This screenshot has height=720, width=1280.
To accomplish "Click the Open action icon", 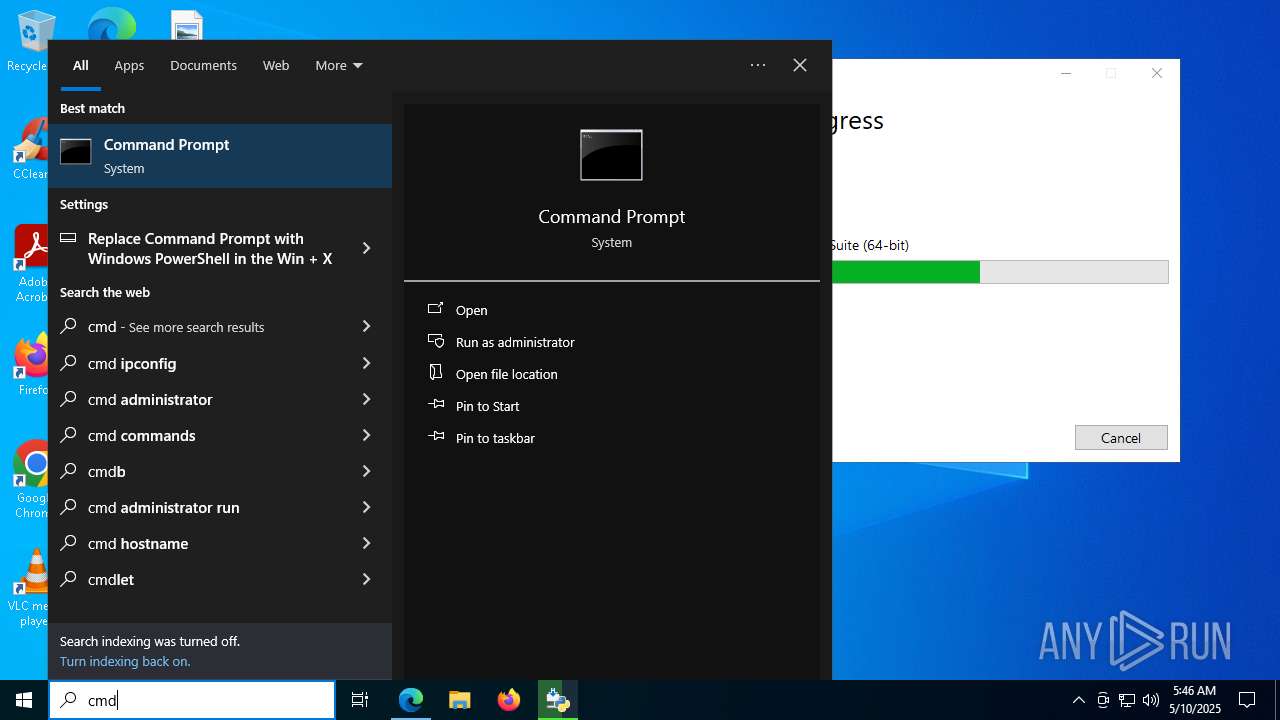I will pyautogui.click(x=436, y=310).
